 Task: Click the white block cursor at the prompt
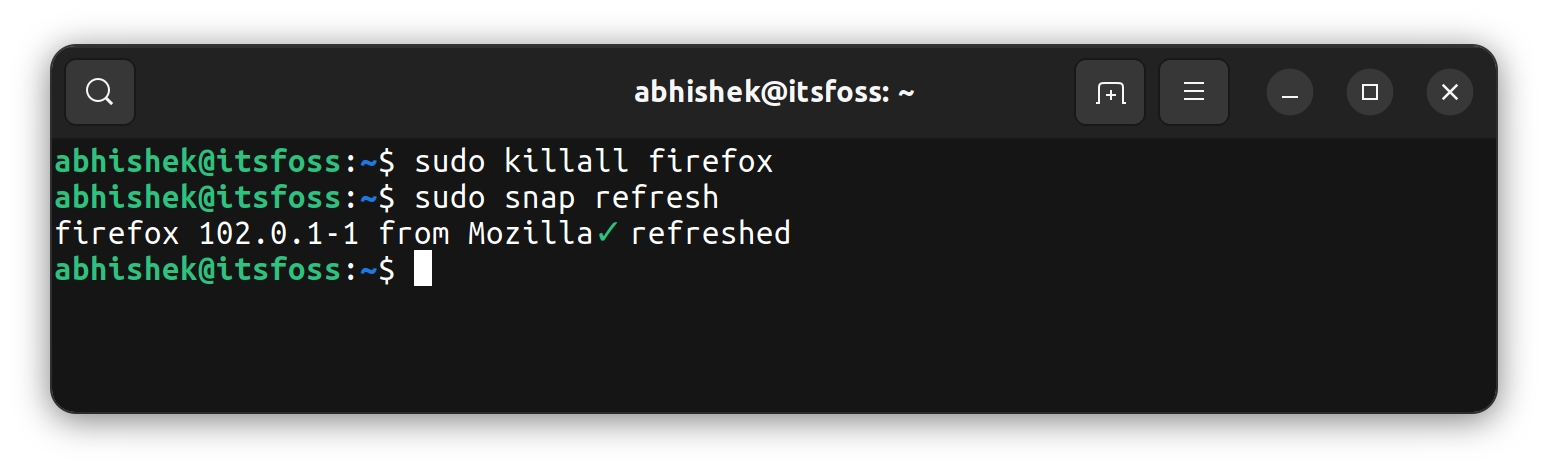click(423, 269)
